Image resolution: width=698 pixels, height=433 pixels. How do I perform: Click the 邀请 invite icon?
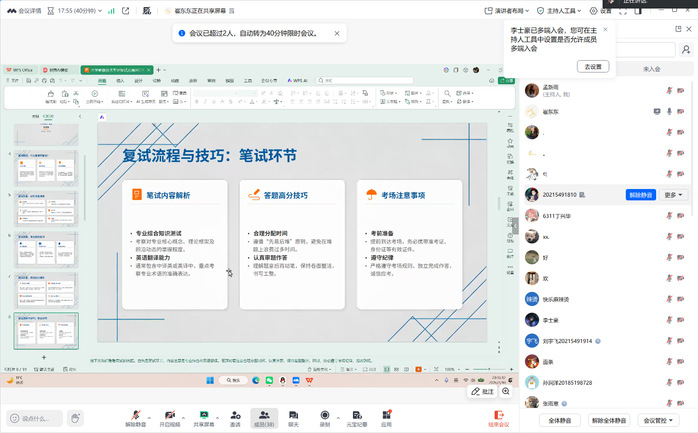[x=235, y=414]
